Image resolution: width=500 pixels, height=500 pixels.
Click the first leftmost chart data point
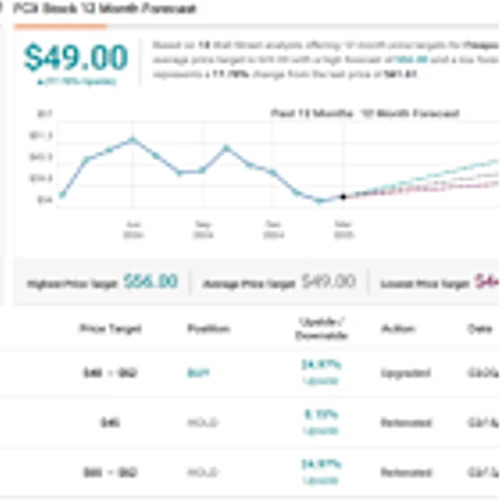click(62, 195)
